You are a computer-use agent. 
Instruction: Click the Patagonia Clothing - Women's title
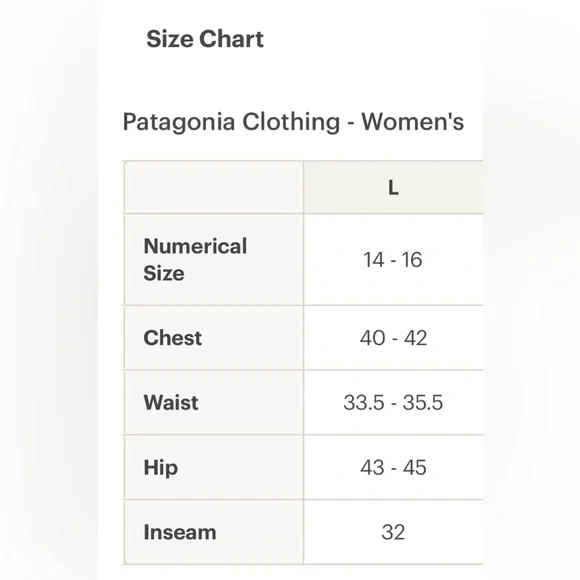pos(293,122)
